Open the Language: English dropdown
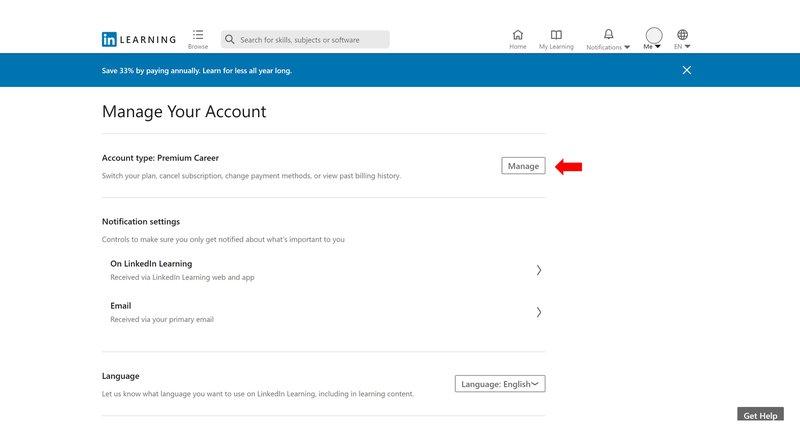The image size is (800, 448). 500,384
